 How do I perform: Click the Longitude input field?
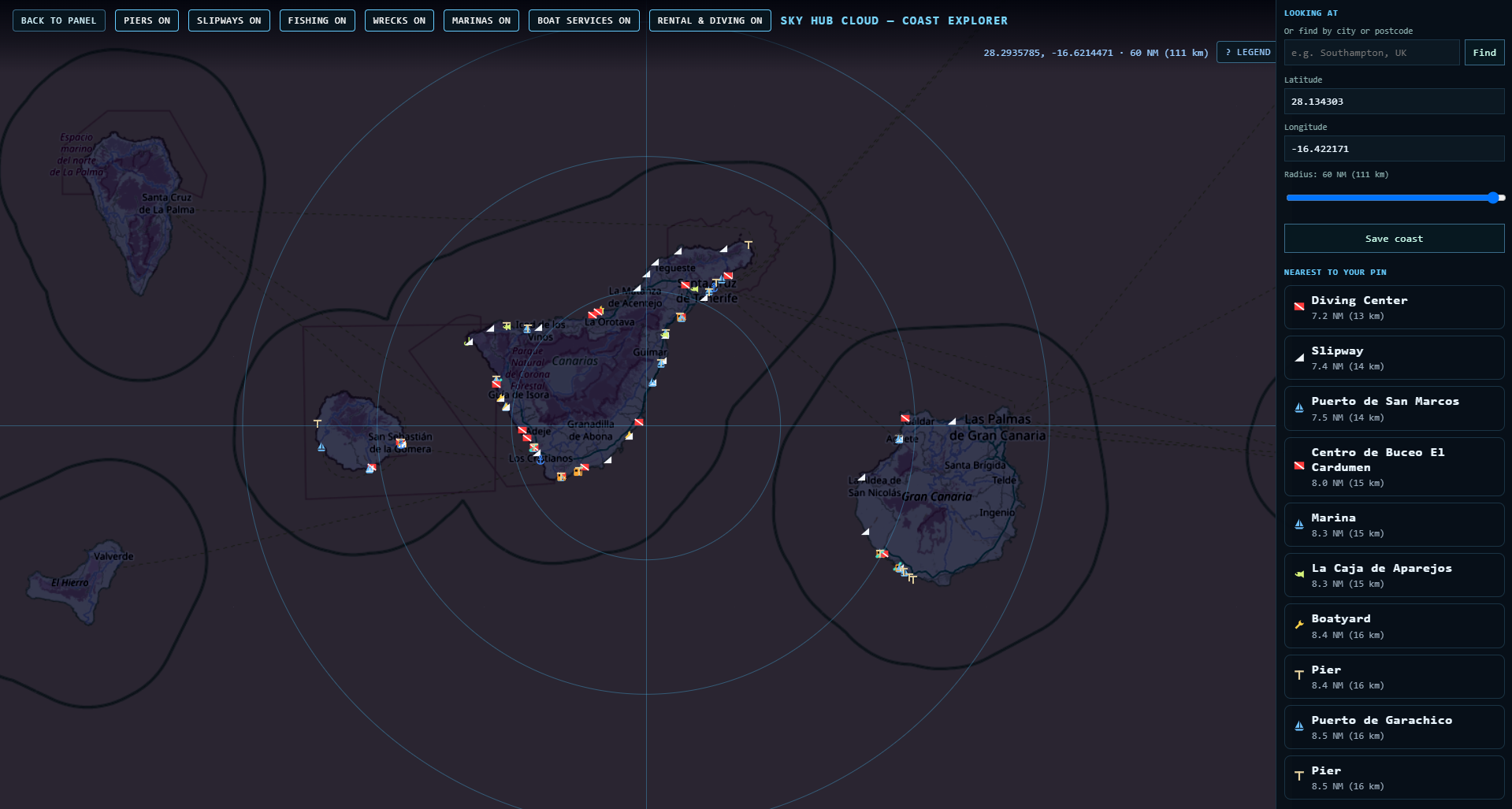click(1394, 149)
